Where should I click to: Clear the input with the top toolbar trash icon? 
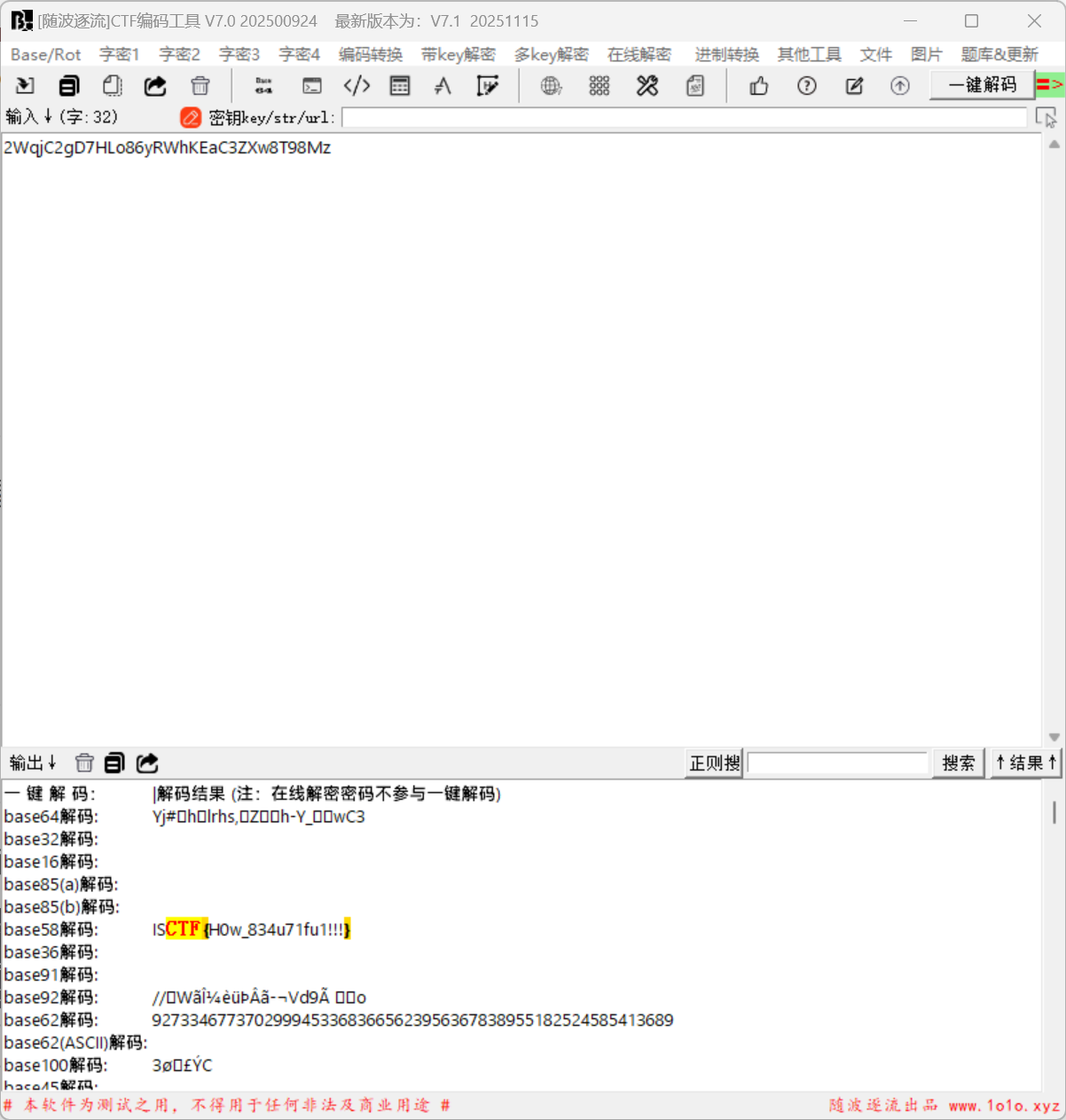200,86
